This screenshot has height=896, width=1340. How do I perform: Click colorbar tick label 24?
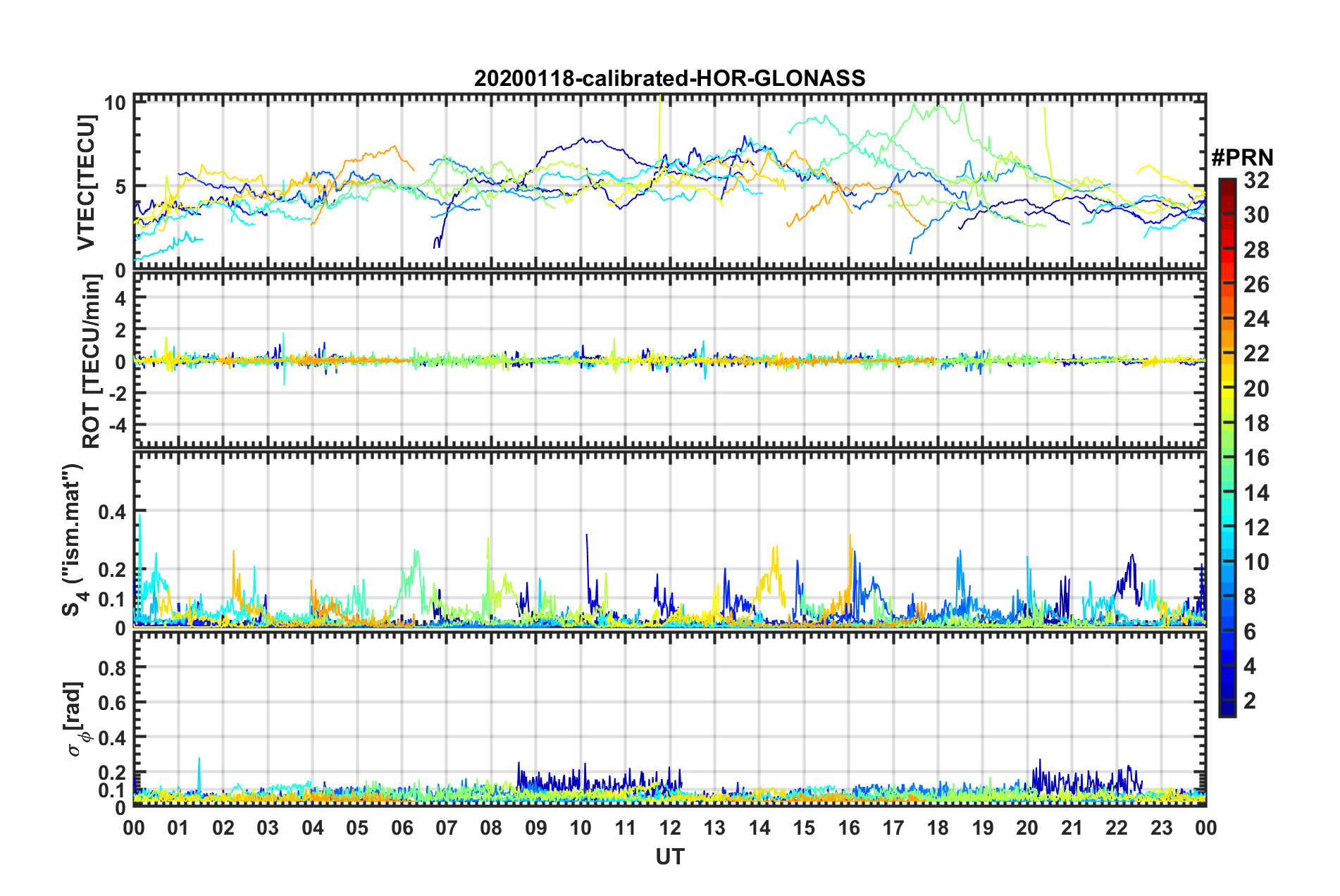tap(1256, 319)
